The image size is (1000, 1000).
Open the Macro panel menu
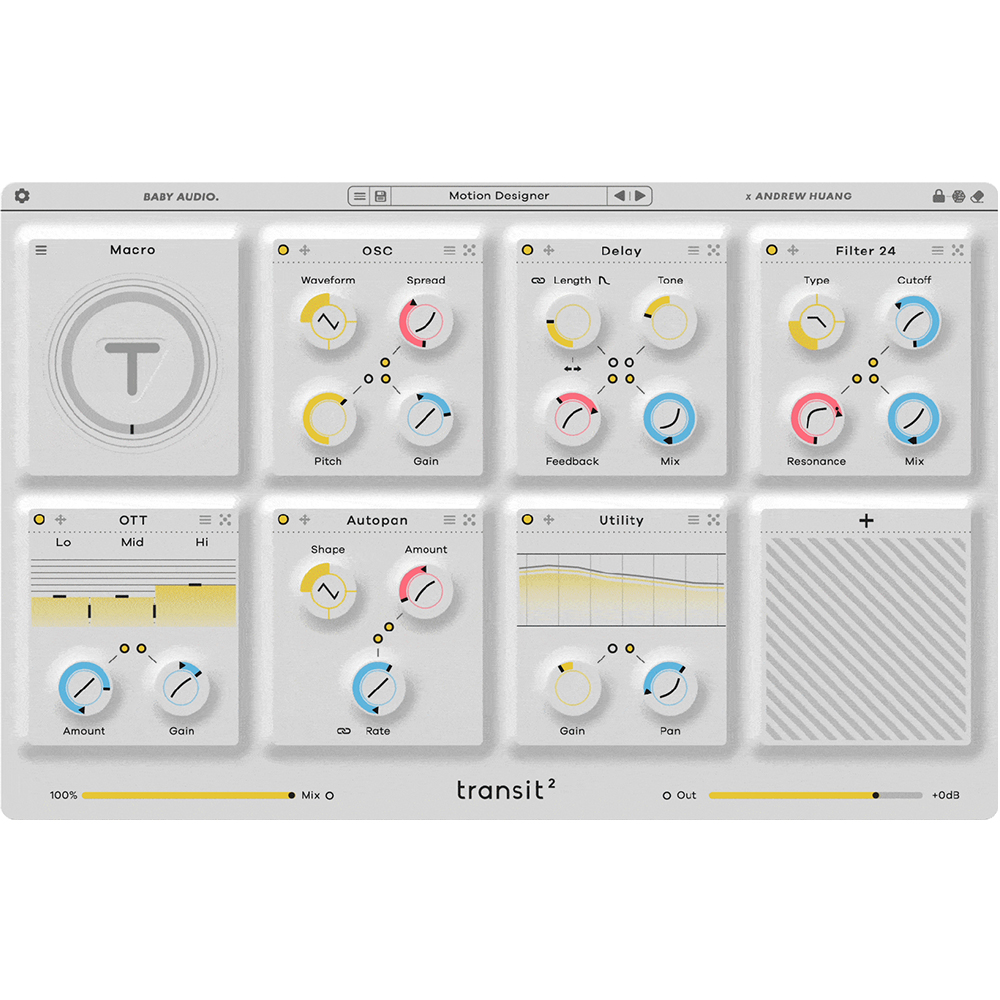40,249
